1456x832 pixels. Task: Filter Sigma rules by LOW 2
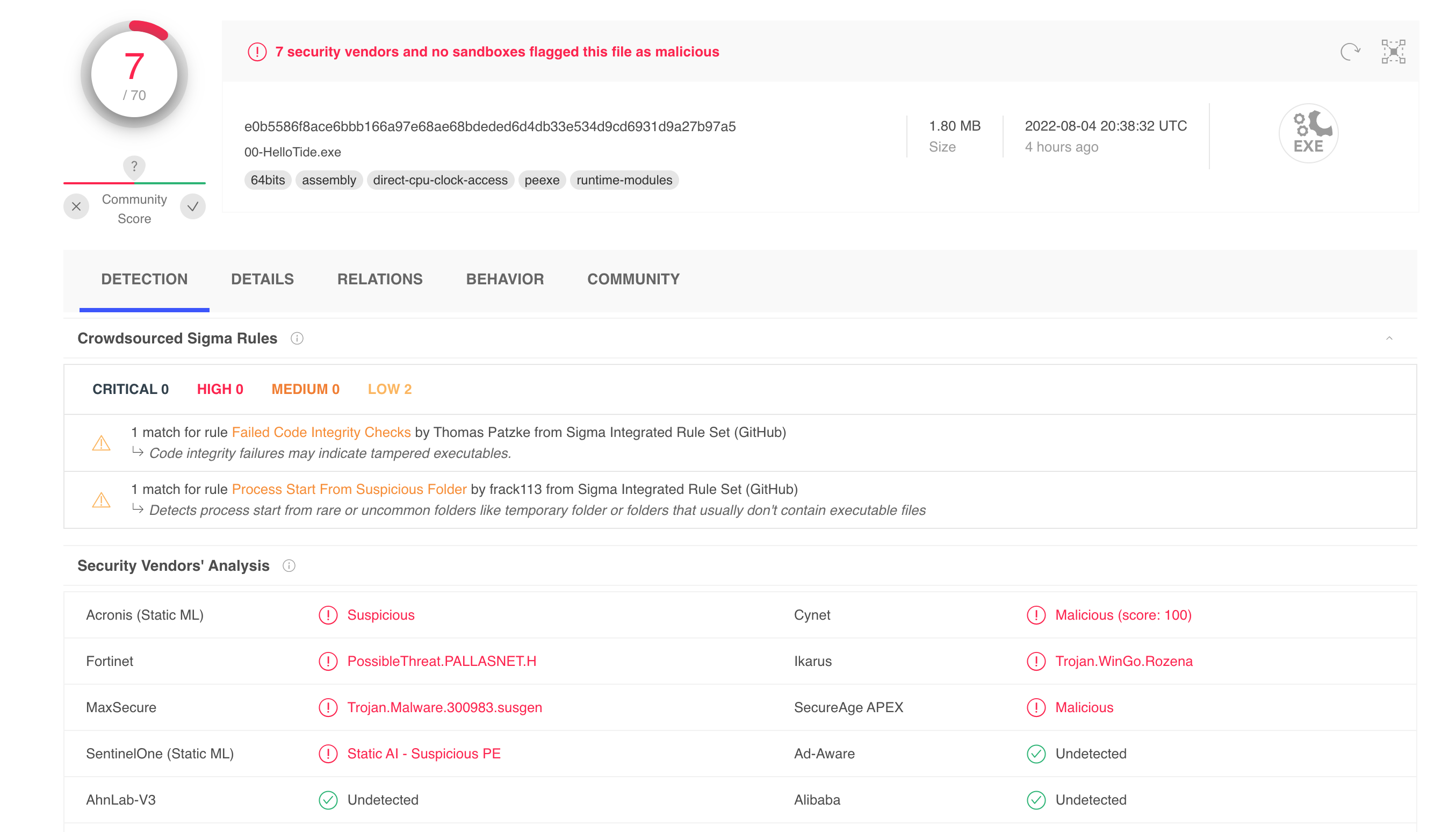tap(389, 389)
